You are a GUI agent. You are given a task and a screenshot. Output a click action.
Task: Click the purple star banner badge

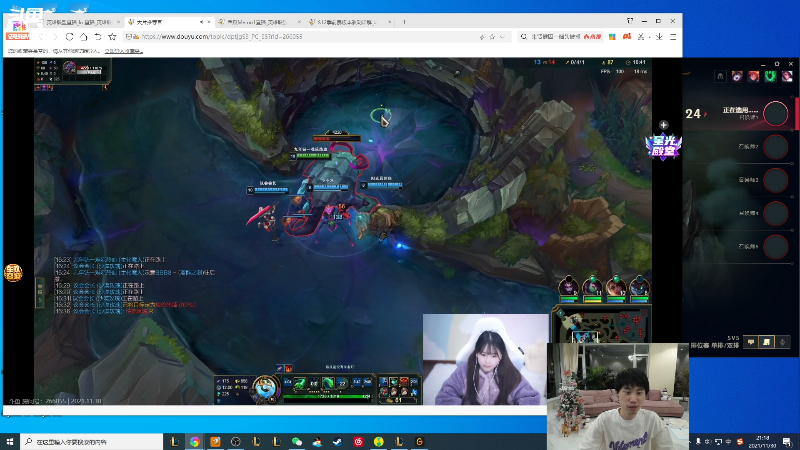663,146
